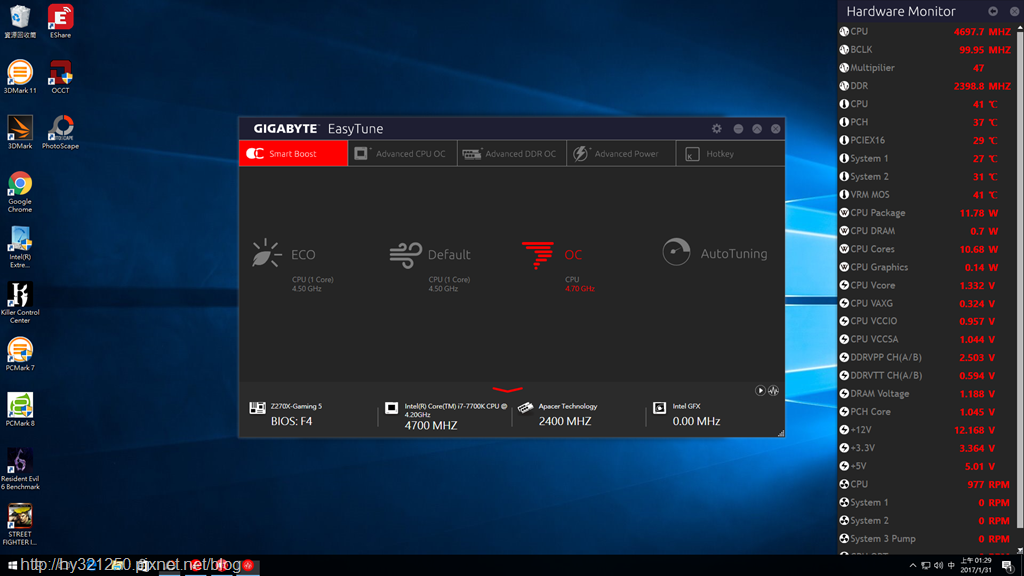The width and height of the screenshot is (1024, 576).
Task: Click the '977 RPM' CPU fan reading
Action: pos(988,485)
